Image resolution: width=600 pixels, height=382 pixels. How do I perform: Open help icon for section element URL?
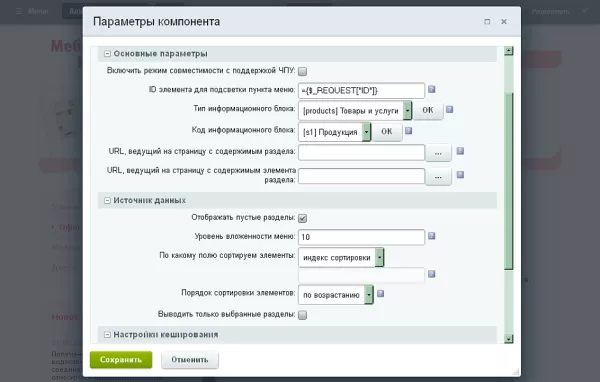(x=460, y=175)
